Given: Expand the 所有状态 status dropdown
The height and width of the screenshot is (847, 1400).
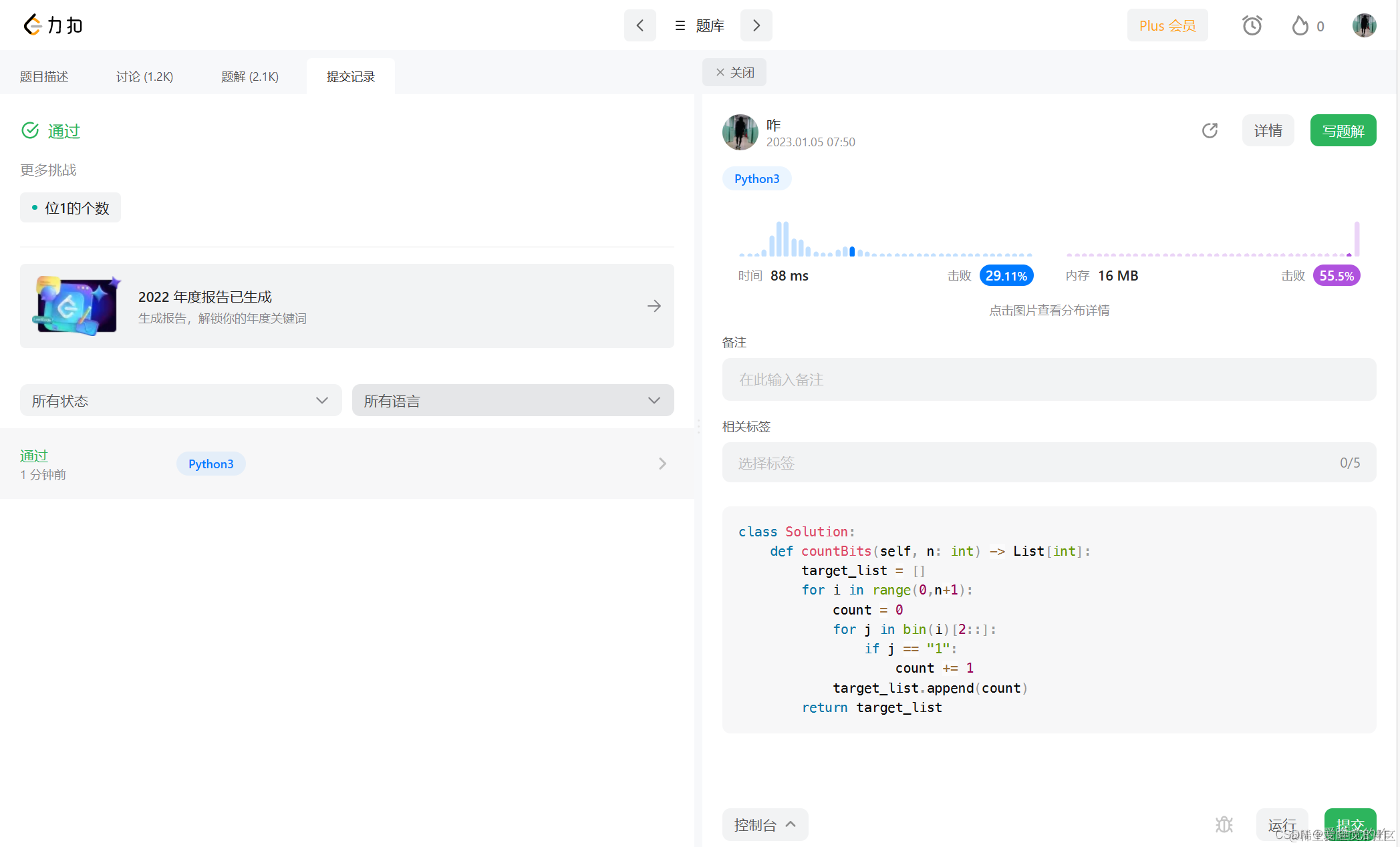Looking at the screenshot, I should click(180, 400).
